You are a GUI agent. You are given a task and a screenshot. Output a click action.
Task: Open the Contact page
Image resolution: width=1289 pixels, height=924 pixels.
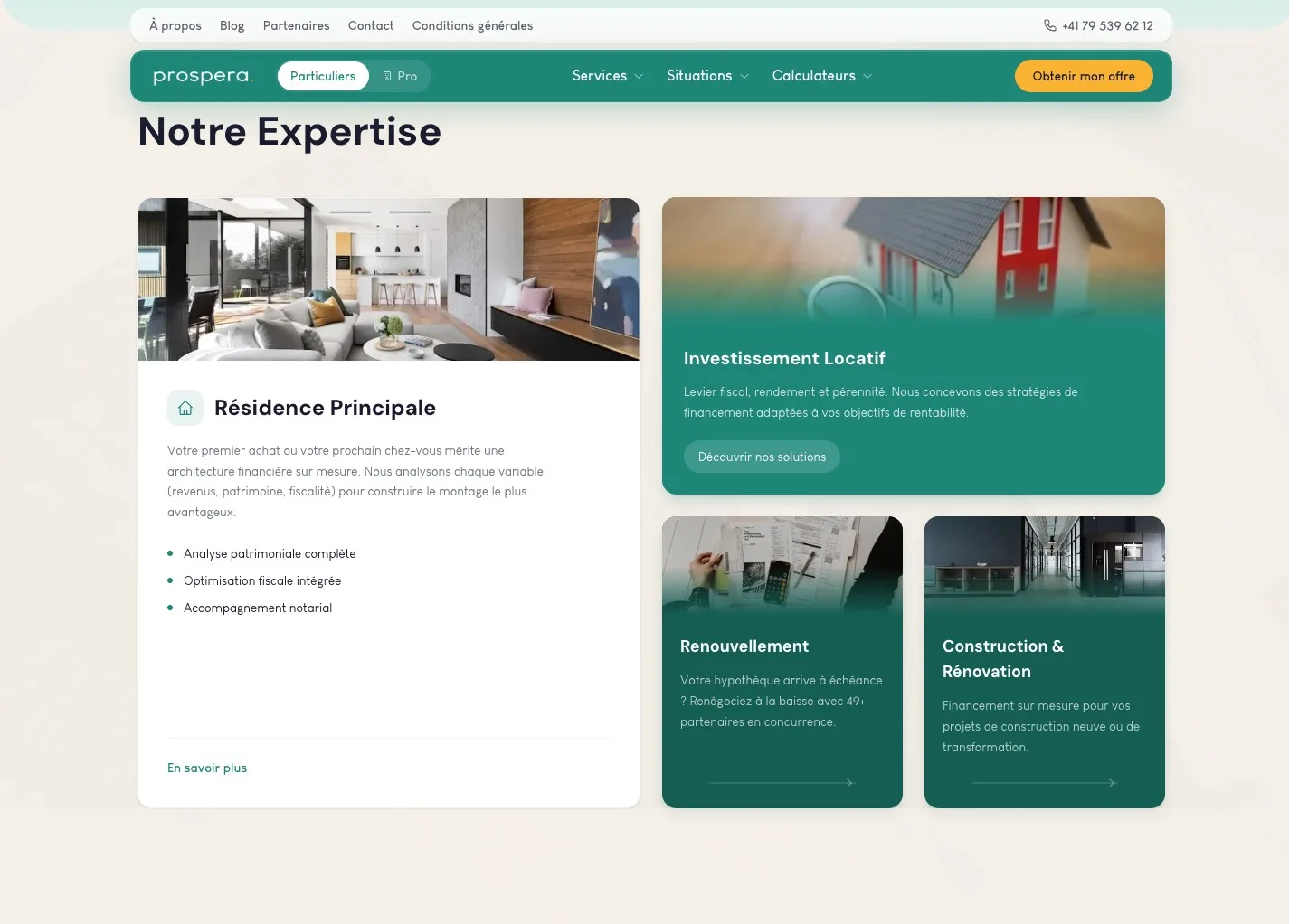coord(371,25)
